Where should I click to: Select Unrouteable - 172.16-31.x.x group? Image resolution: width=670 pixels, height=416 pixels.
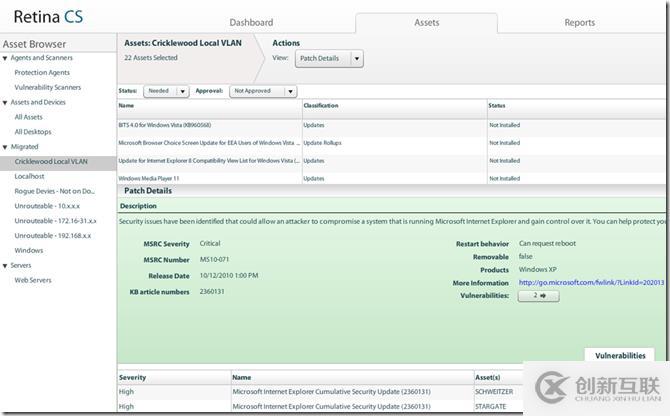click(55, 221)
